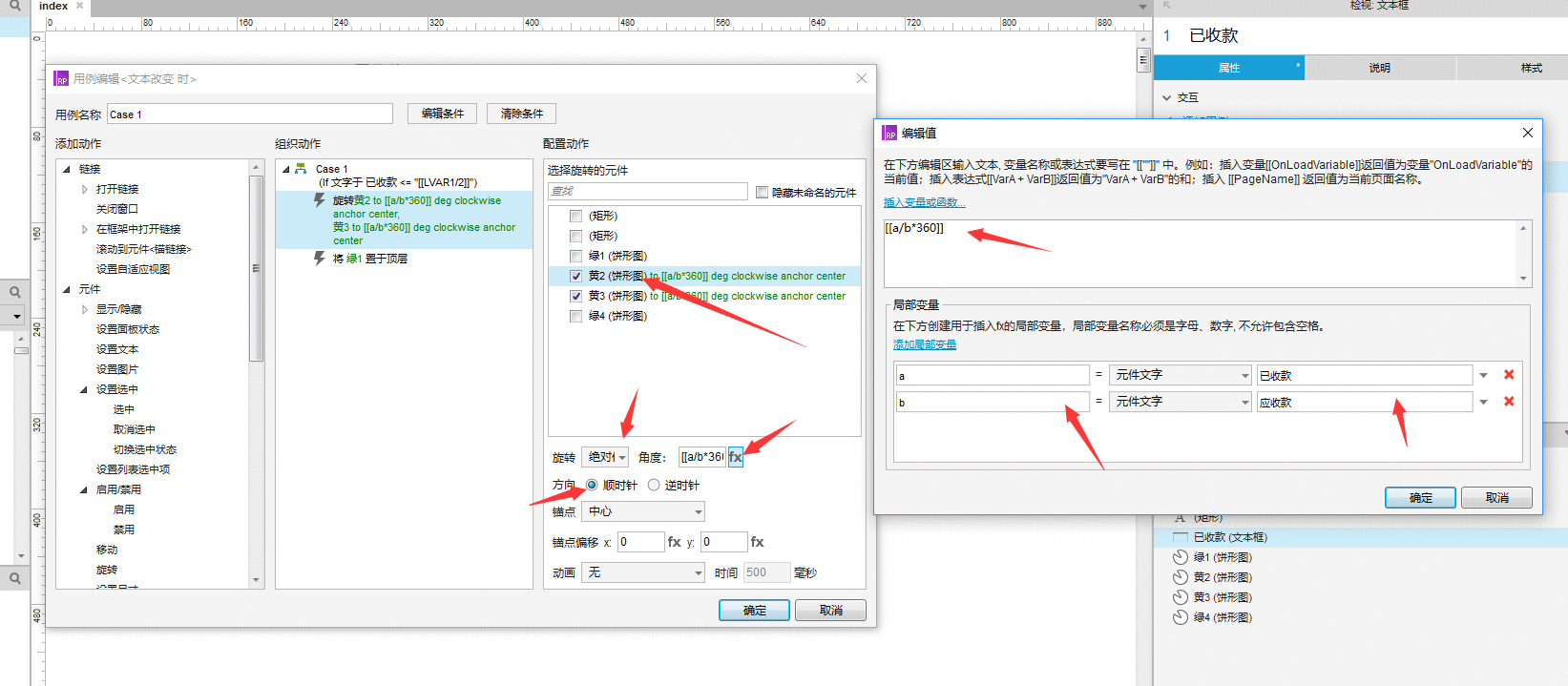Image resolution: width=1568 pixels, height=686 pixels.
Task: Open 元件文字 dropdown for variable b
Action: click(x=1181, y=402)
